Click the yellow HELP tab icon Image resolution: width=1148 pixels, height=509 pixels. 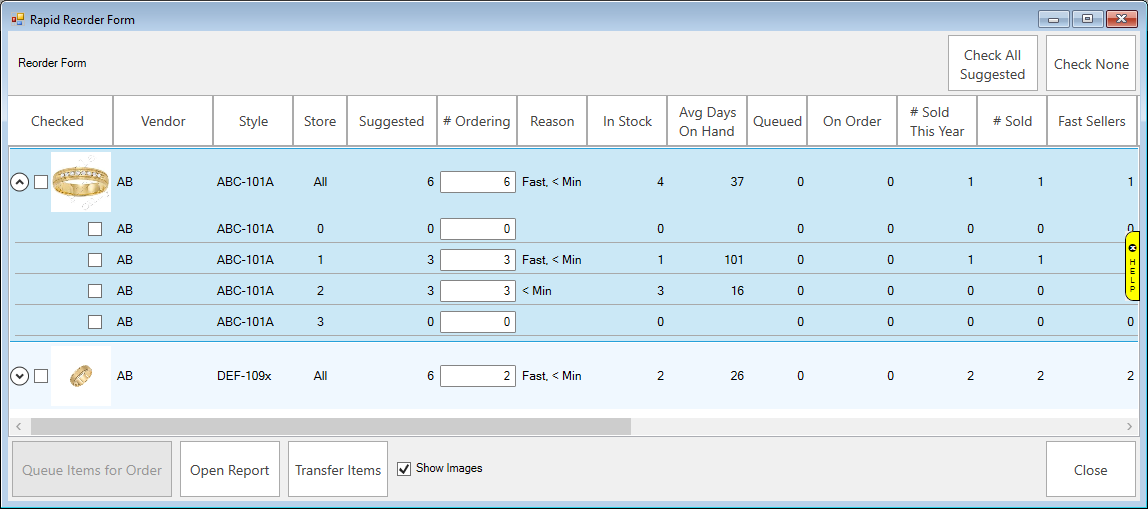point(1132,266)
